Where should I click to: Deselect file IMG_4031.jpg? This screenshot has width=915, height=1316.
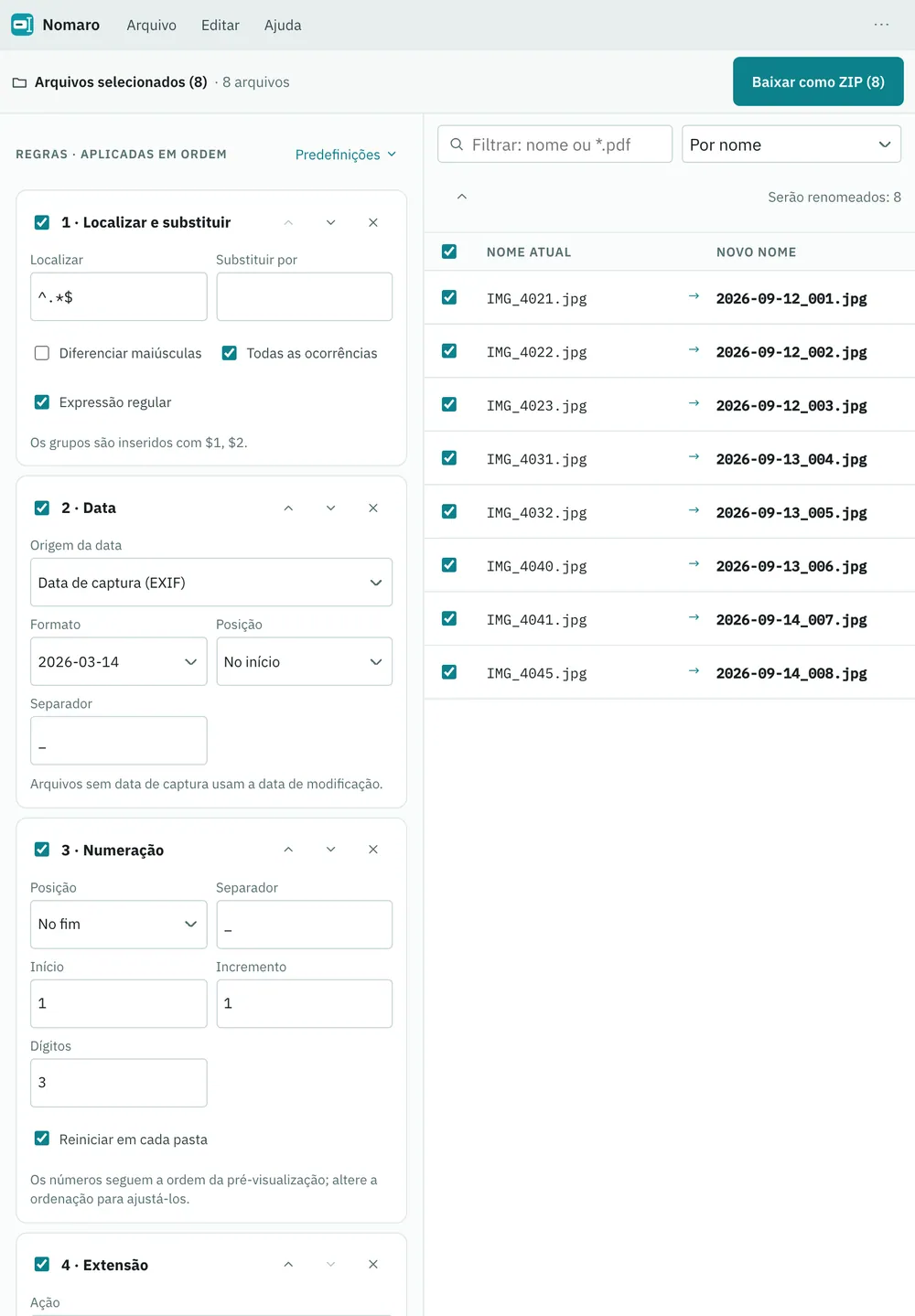pyautogui.click(x=449, y=458)
